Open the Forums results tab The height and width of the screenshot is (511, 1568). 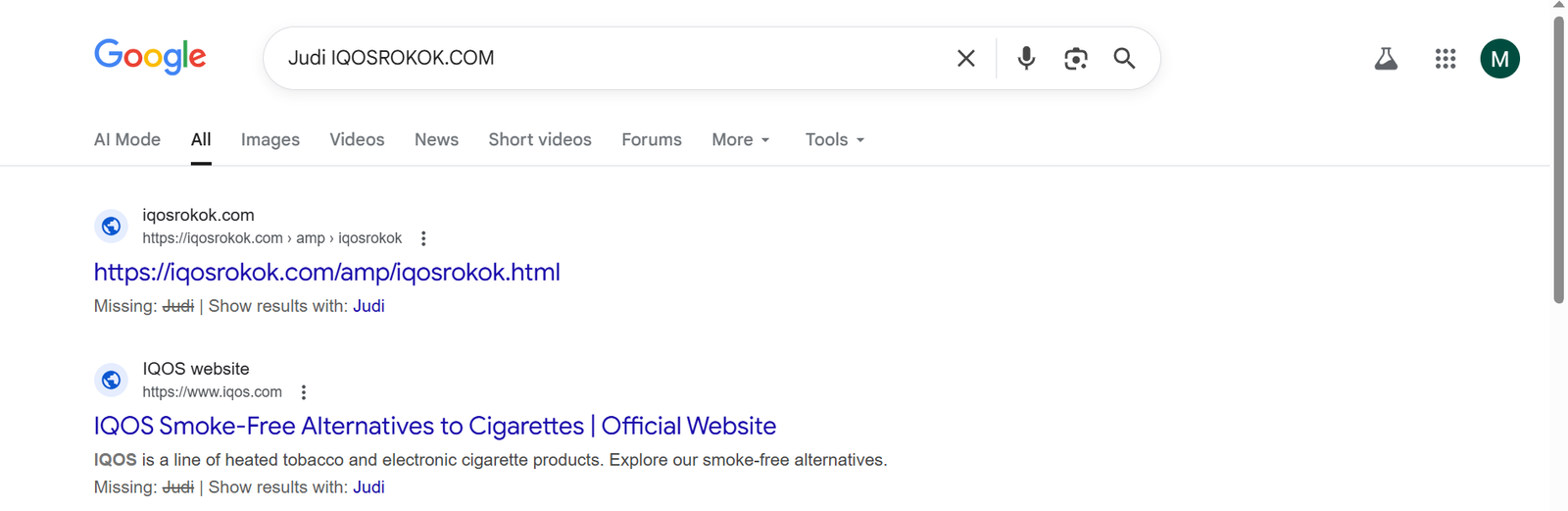coord(652,139)
